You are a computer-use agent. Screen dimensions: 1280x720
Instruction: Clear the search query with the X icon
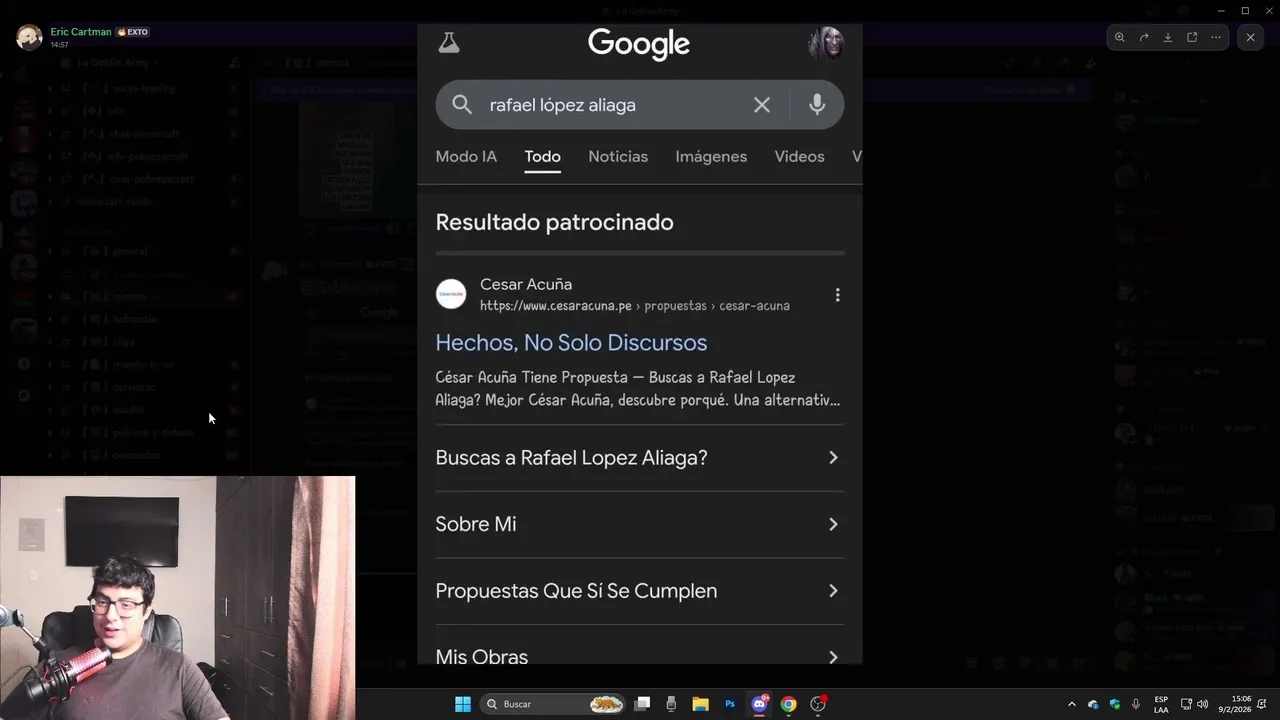pos(762,104)
